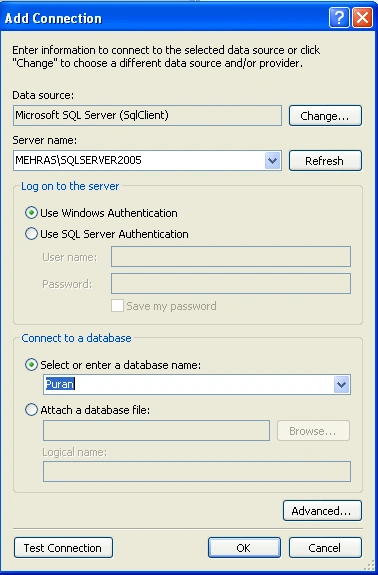The width and height of the screenshot is (378, 575).
Task: Click the User name input box
Action: (x=231, y=256)
